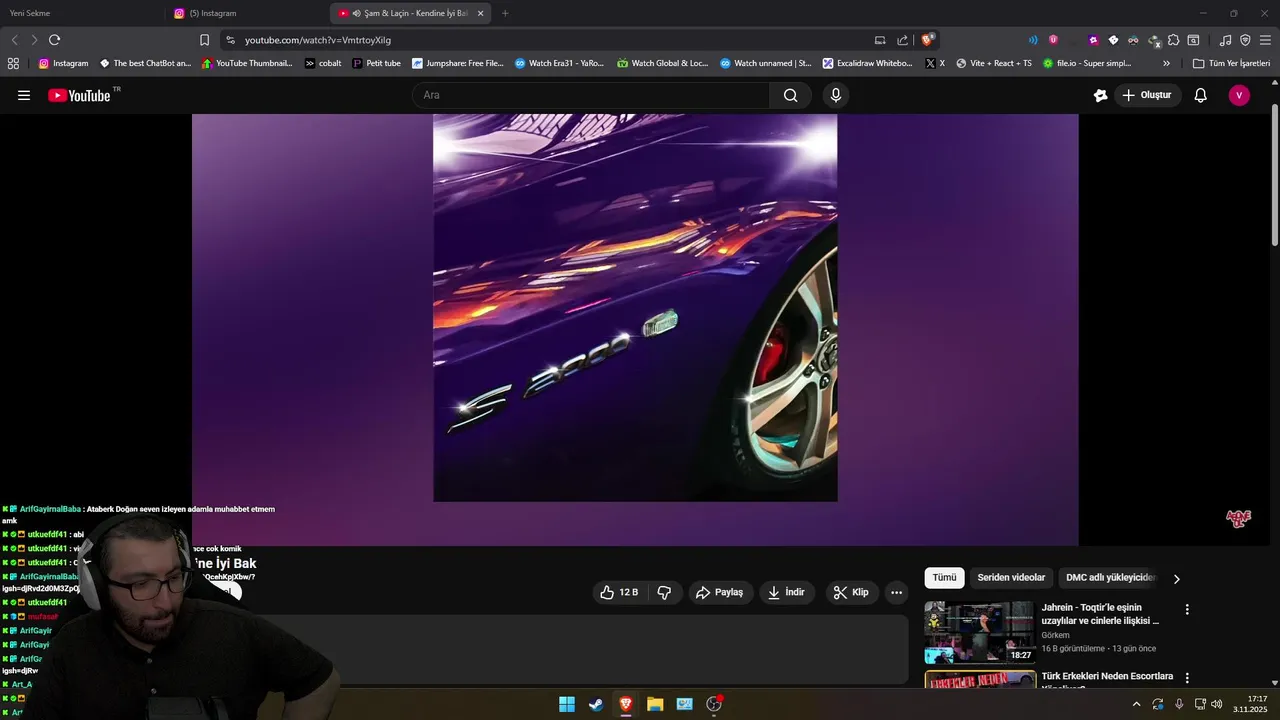The width and height of the screenshot is (1280, 720).
Task: Select the Tümü filter chip
Action: [944, 578]
